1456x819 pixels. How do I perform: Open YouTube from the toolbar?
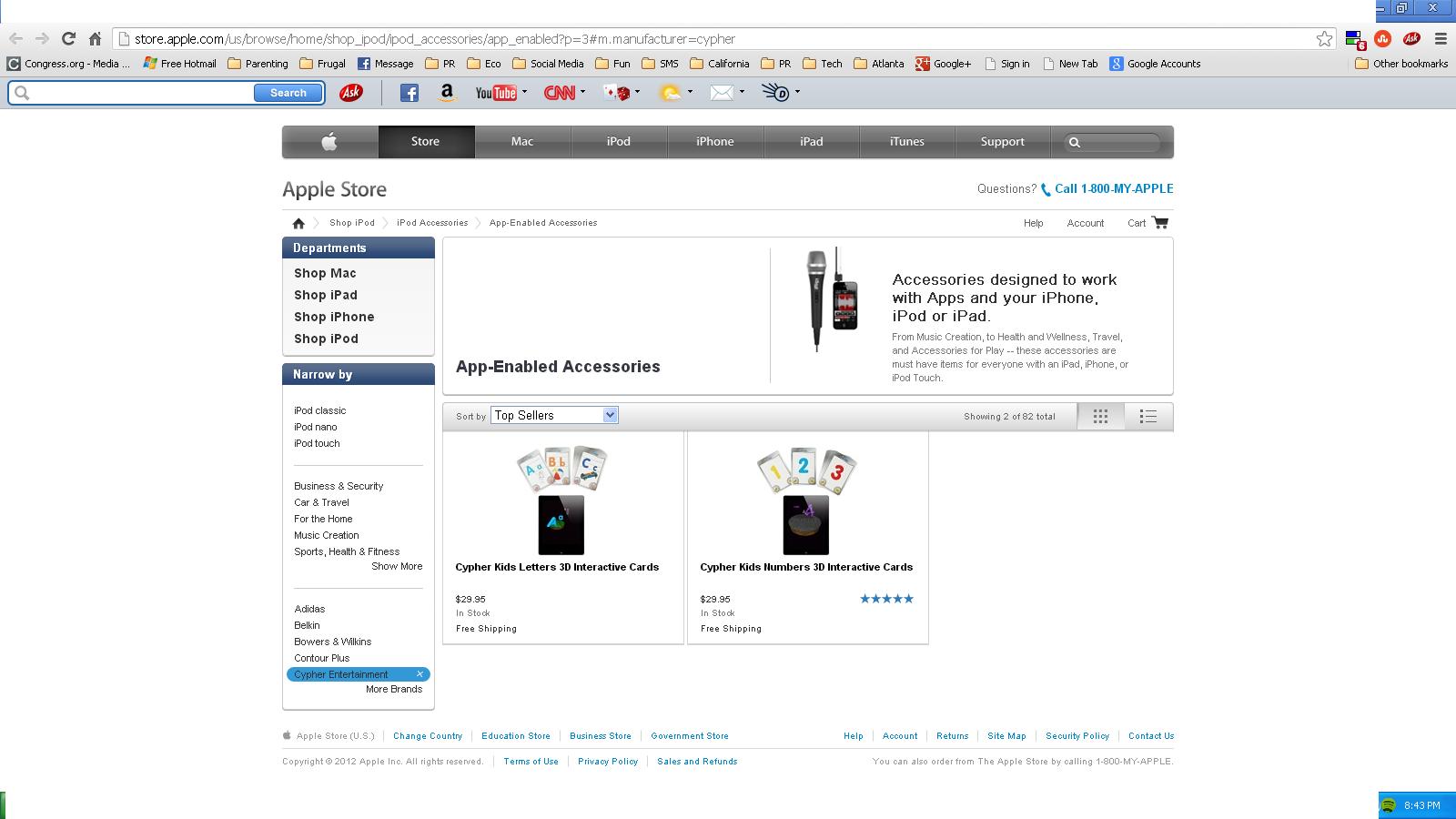(496, 93)
